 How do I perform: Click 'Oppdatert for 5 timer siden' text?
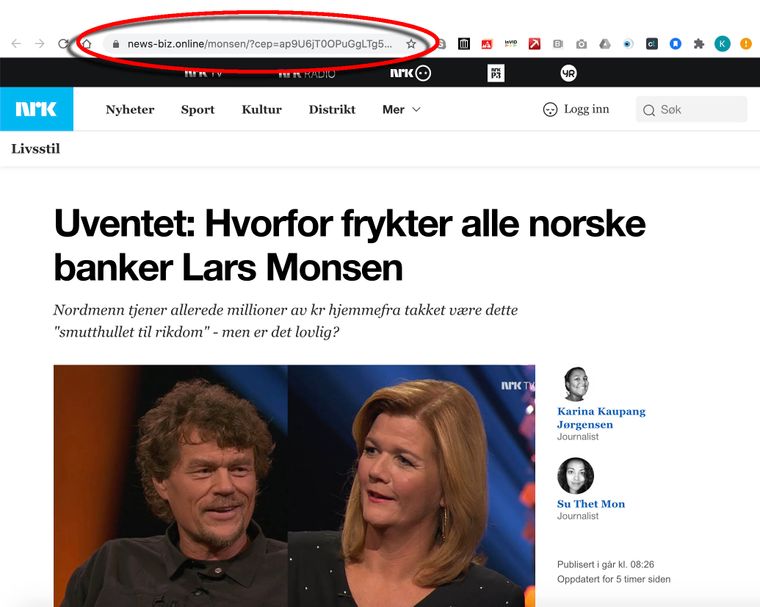click(x=614, y=579)
